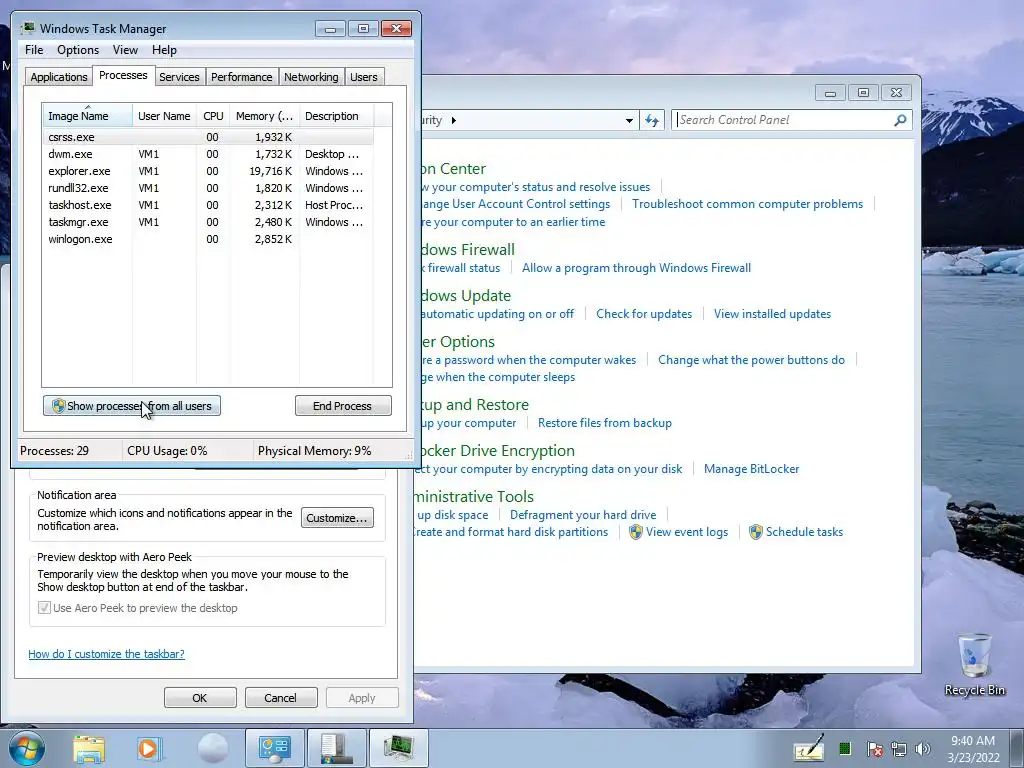The width and height of the screenshot is (1024, 768).
Task: Click View event logs link
Action: [686, 532]
